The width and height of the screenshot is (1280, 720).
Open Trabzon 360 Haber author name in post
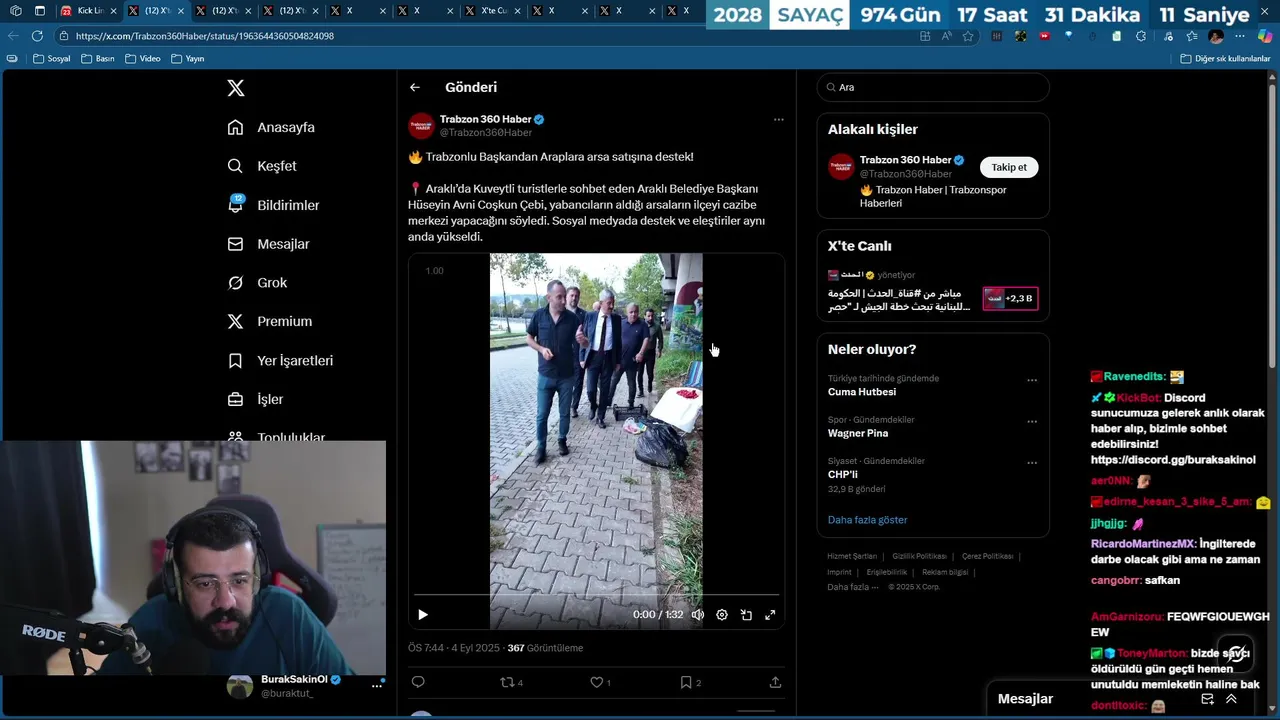tap(485, 119)
